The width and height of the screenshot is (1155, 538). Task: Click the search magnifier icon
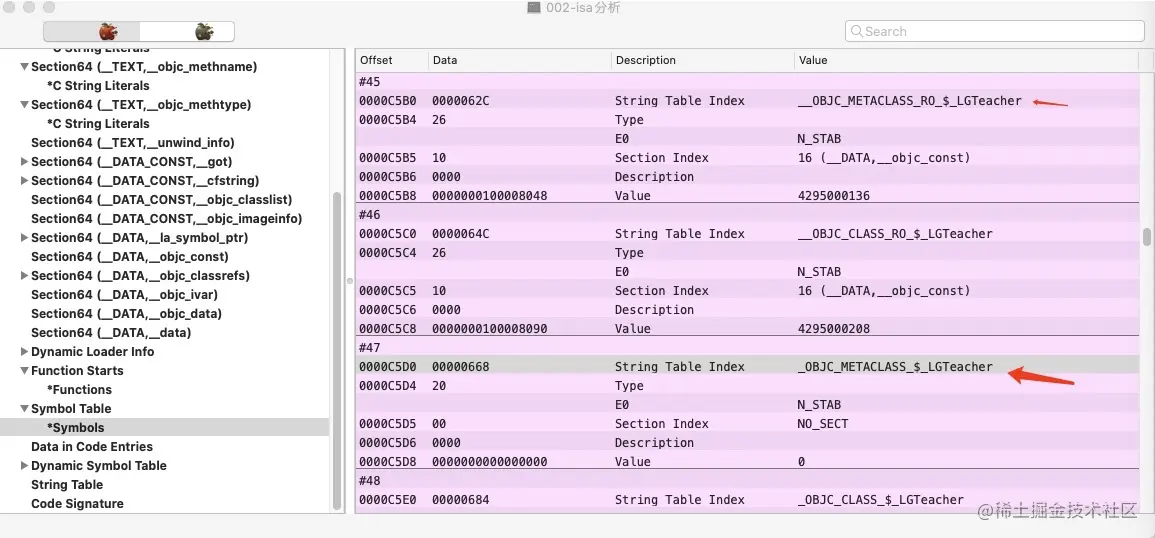[857, 31]
